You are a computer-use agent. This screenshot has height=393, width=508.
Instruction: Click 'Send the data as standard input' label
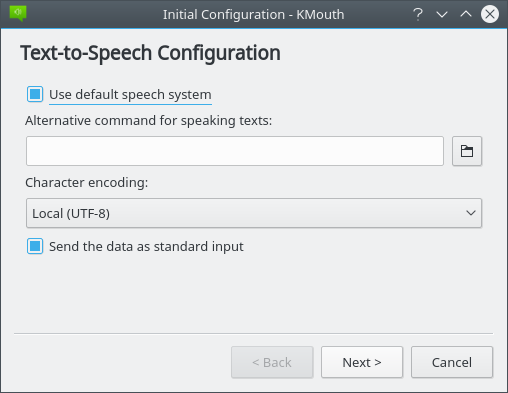click(x=146, y=247)
